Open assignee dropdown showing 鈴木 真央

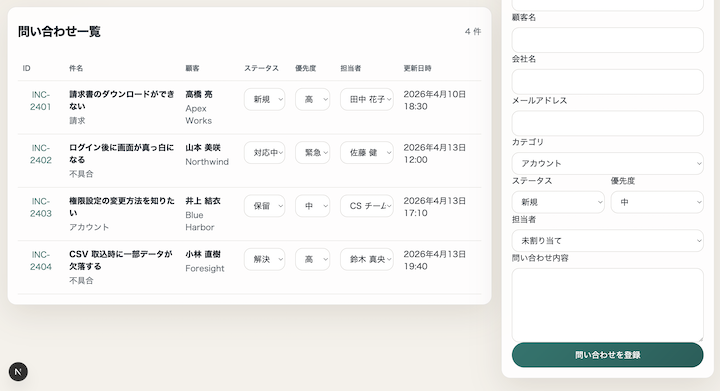366,259
